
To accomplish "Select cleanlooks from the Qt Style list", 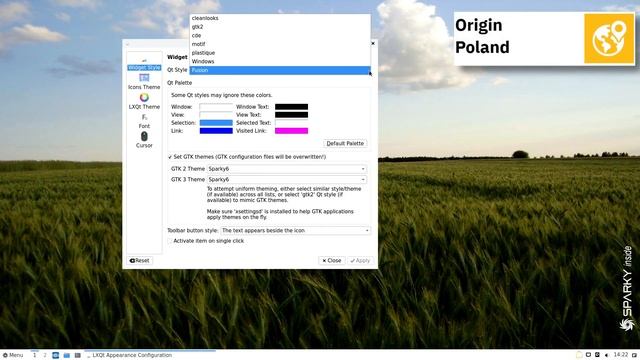I will pos(280,18).
